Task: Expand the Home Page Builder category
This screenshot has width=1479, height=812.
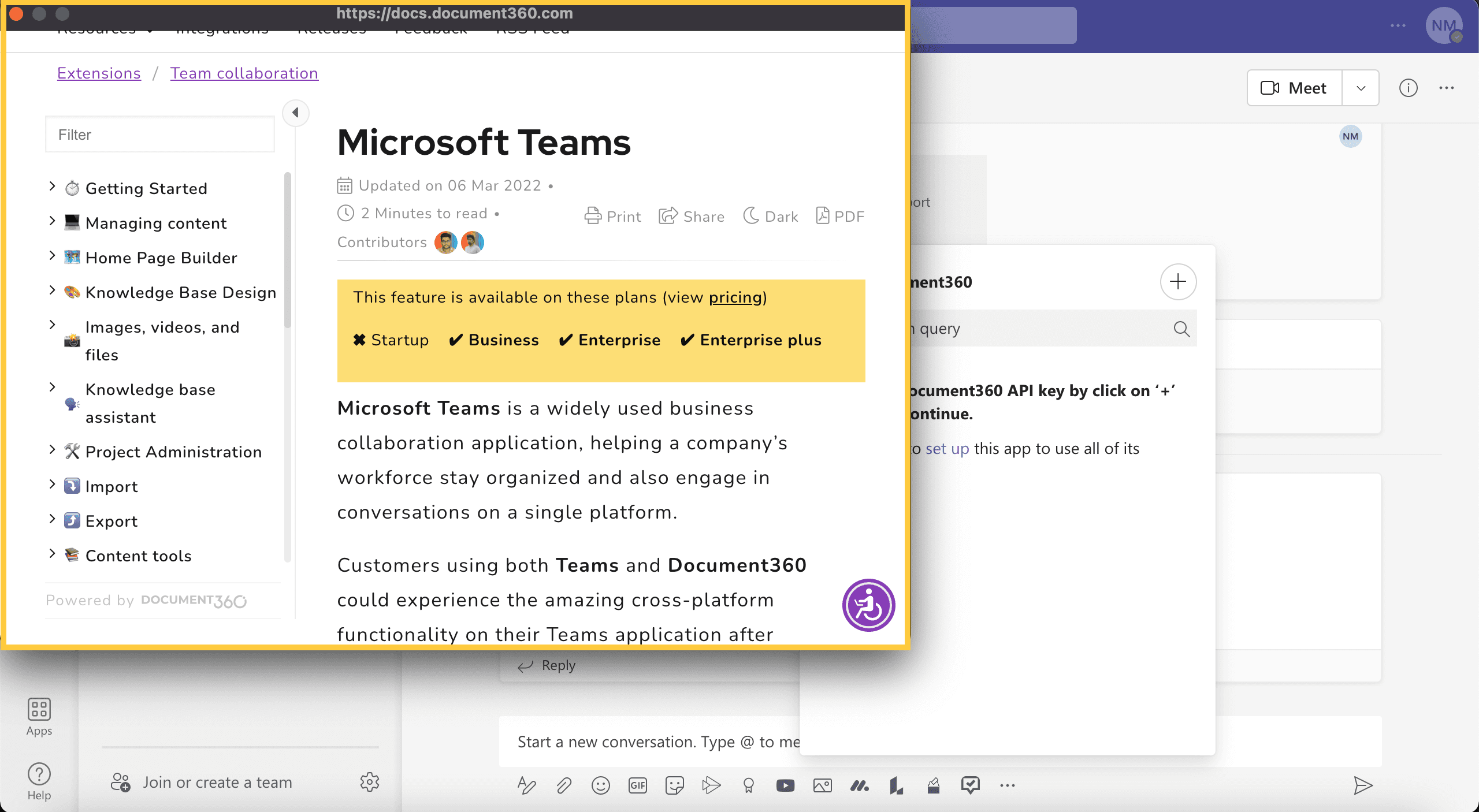Action: [x=52, y=256]
